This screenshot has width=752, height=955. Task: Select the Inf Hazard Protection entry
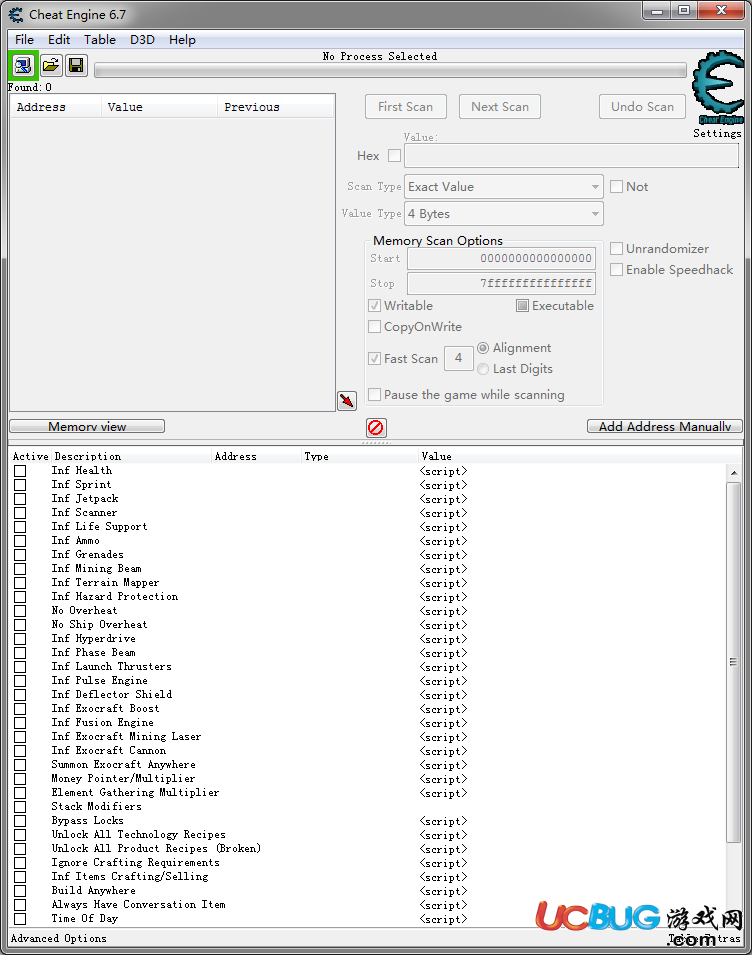(x=114, y=597)
